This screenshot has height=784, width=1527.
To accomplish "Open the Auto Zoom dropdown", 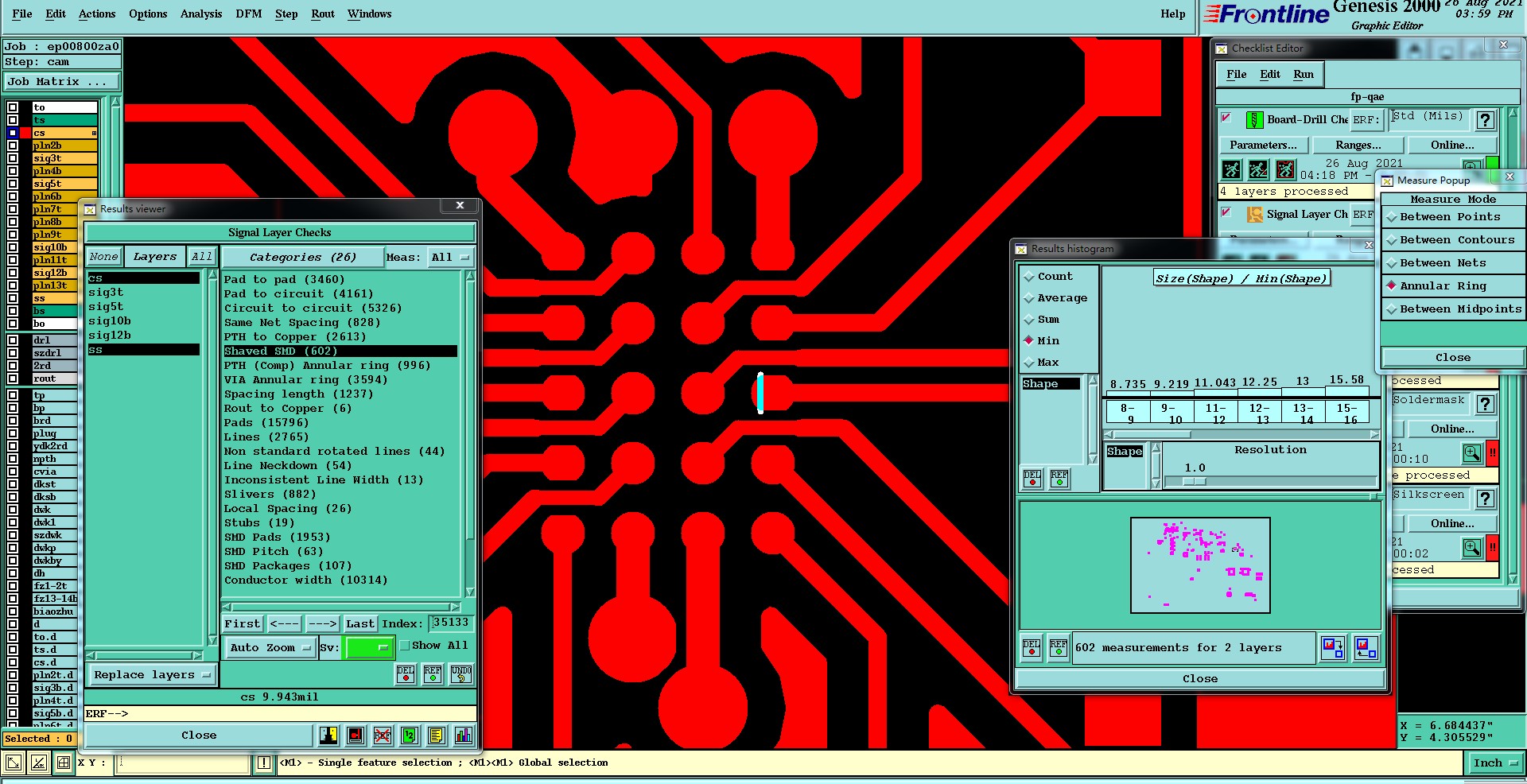I will [x=270, y=648].
